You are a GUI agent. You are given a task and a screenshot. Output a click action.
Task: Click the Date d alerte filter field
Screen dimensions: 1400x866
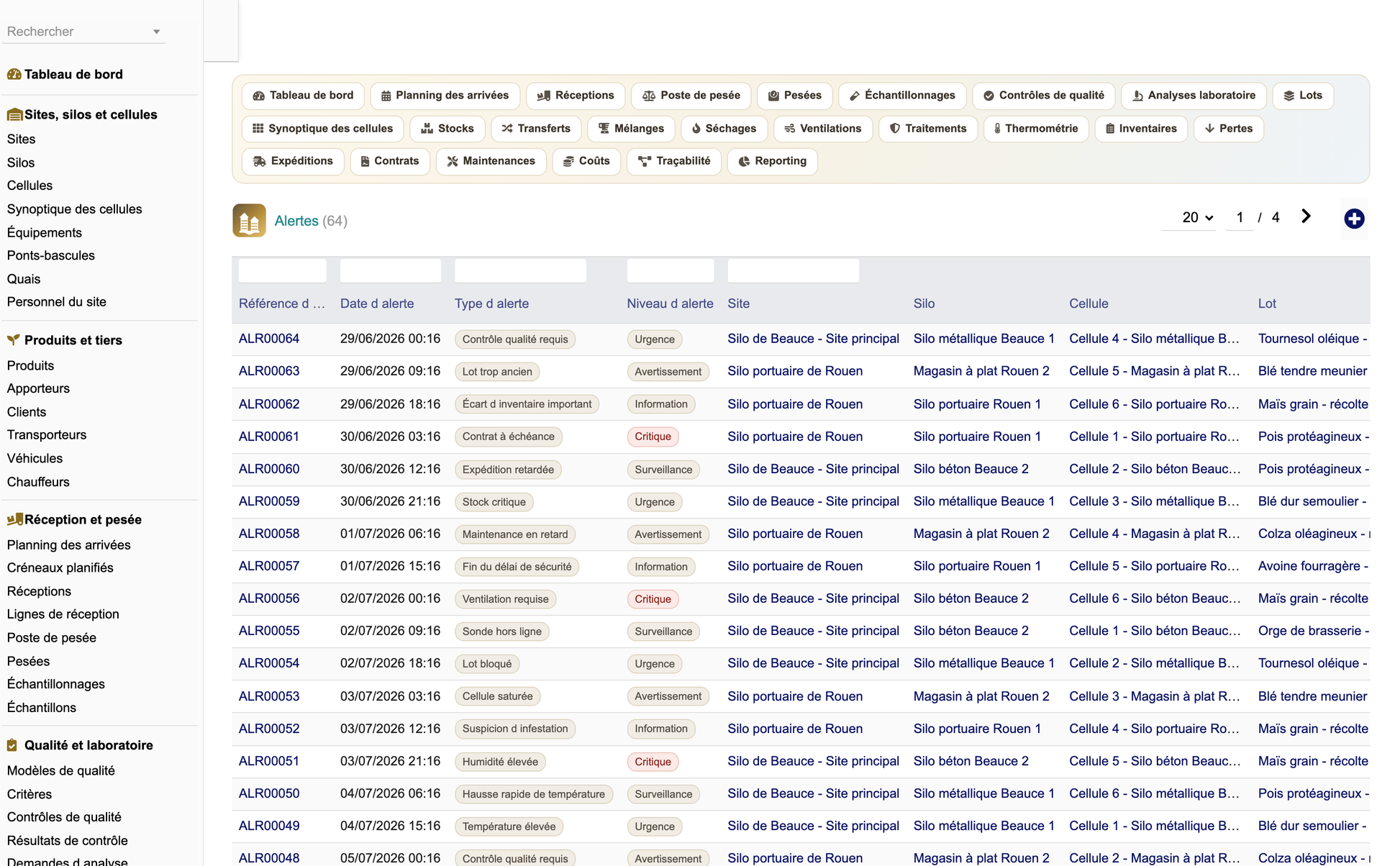point(390,270)
